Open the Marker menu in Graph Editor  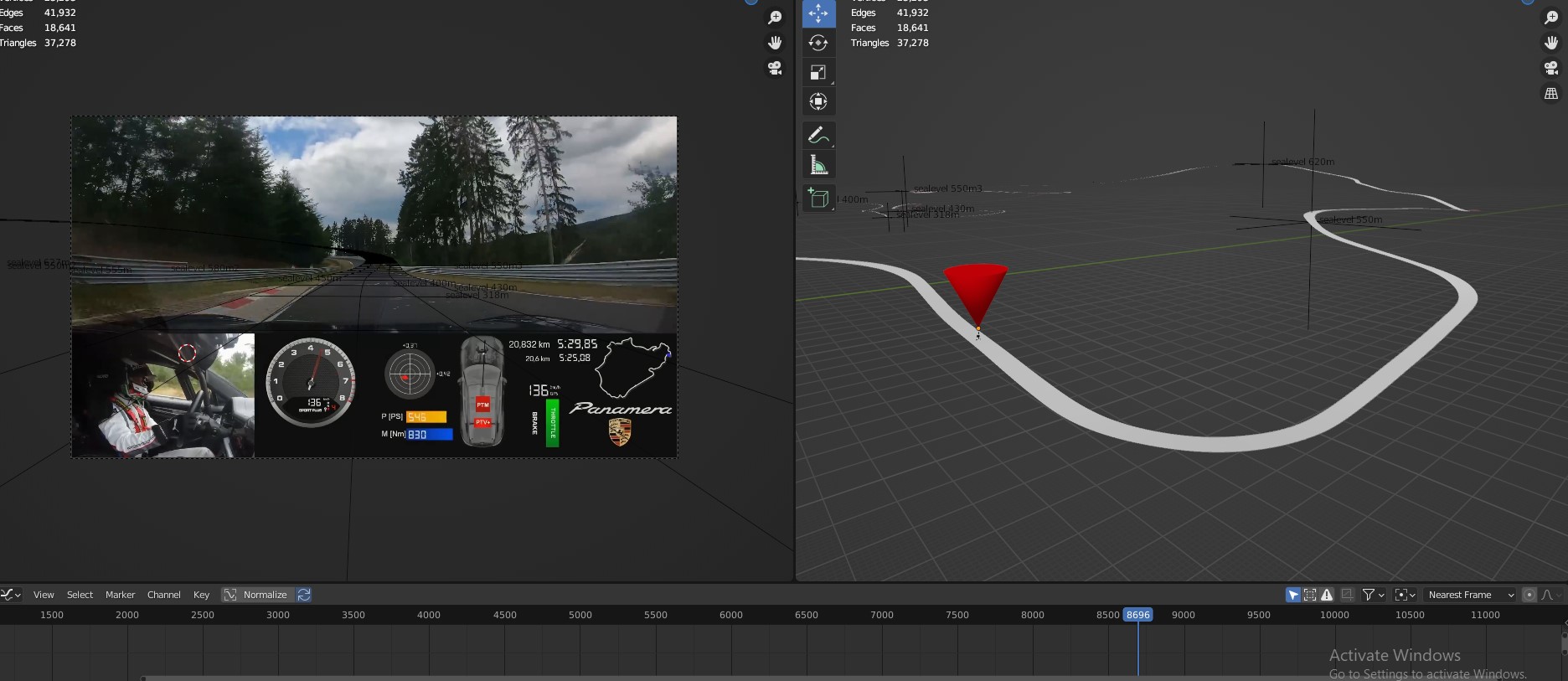click(x=120, y=595)
